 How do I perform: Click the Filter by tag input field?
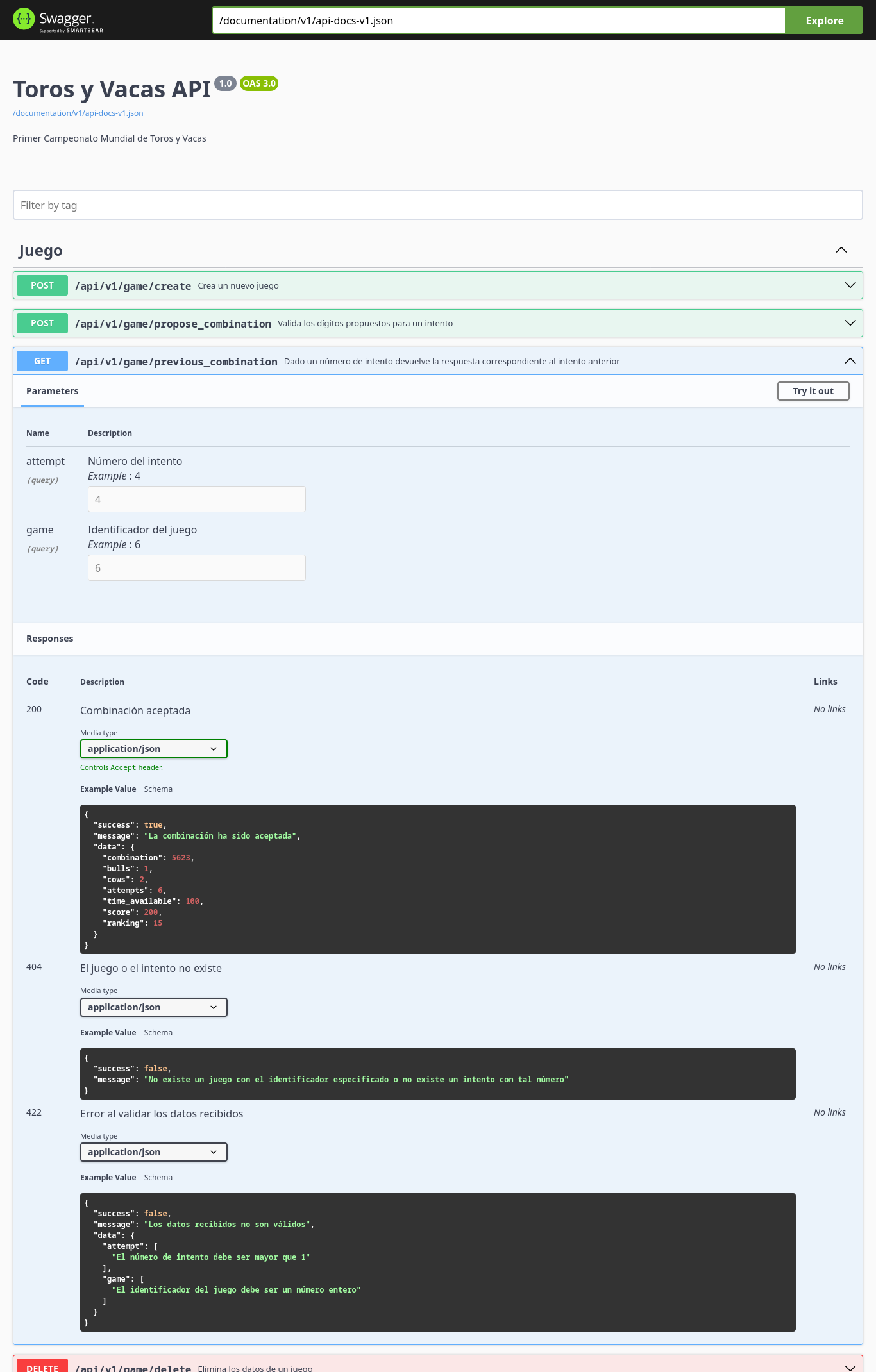(x=437, y=205)
